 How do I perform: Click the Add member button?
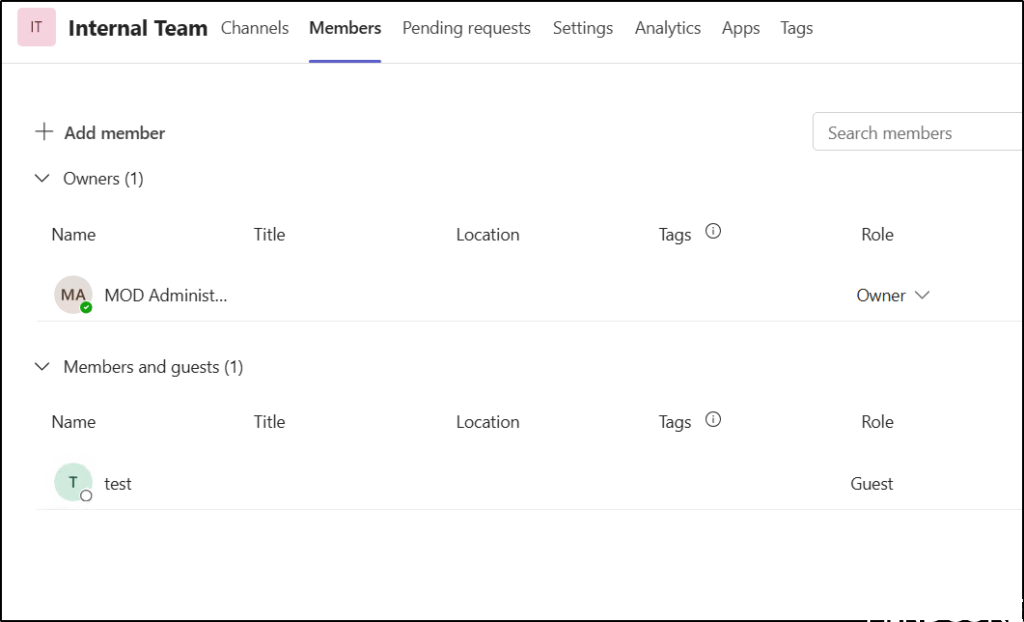click(x=114, y=133)
